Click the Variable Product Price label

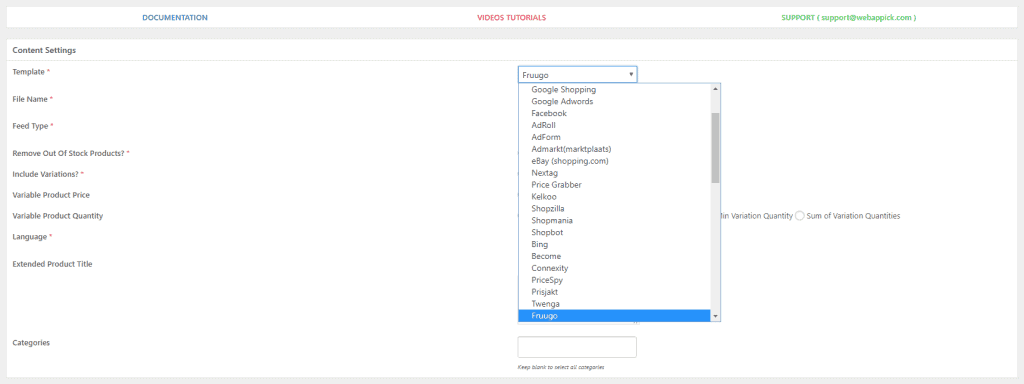(x=51, y=195)
